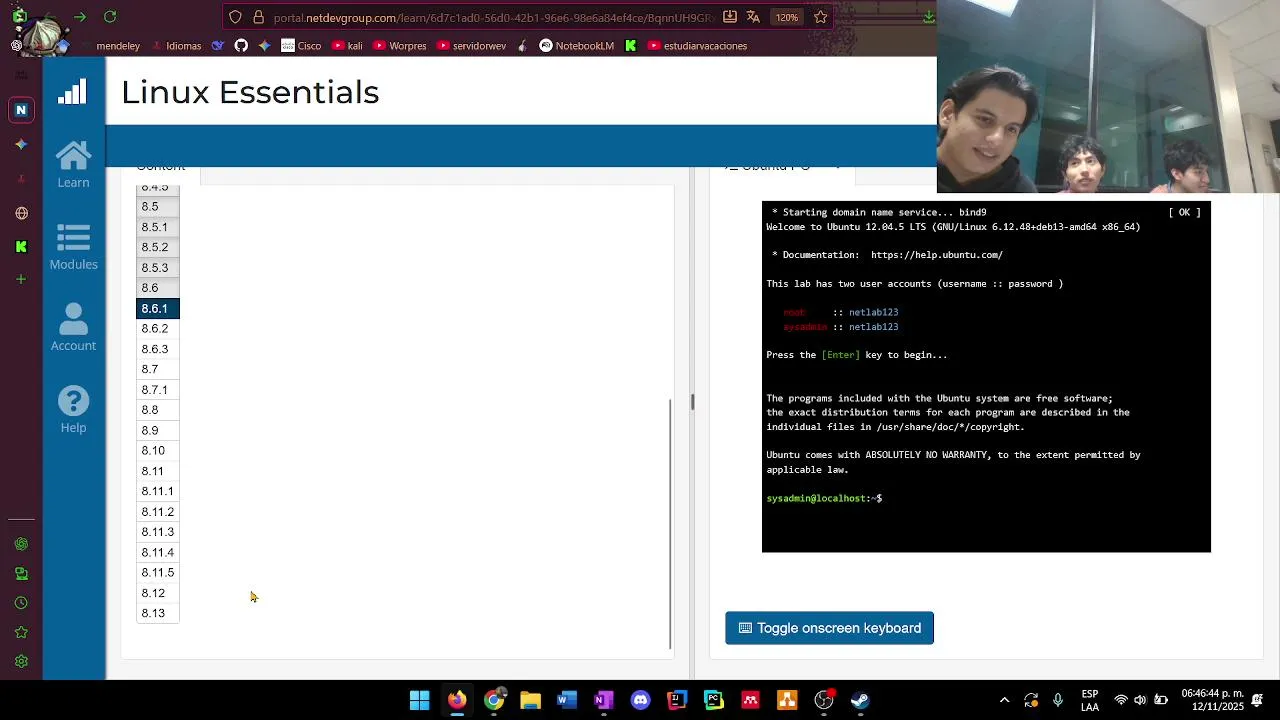Open the history clock in browser sidebar
Viewport: 1280px width, 720px height.
tap(21, 603)
